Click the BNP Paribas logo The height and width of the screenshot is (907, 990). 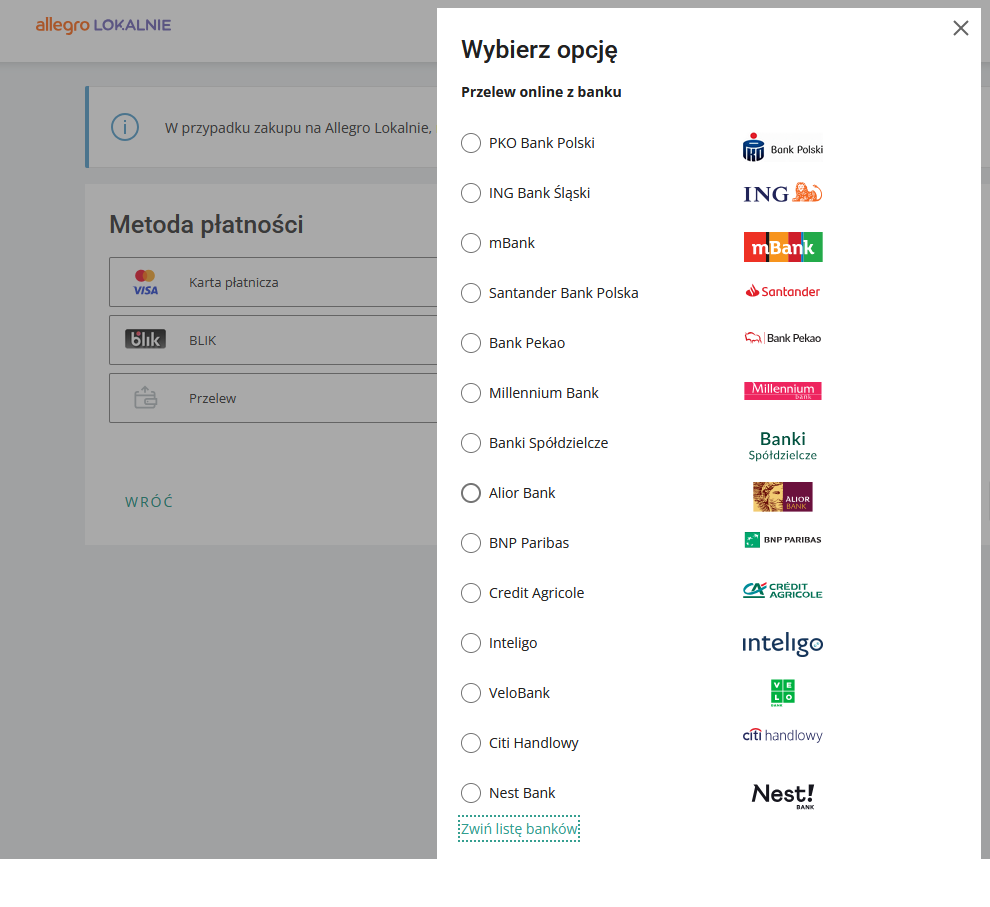(x=783, y=540)
